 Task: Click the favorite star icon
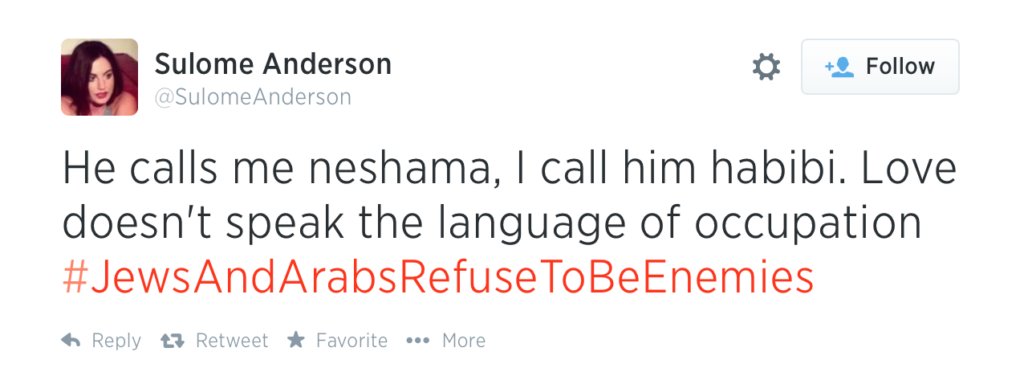tap(296, 339)
